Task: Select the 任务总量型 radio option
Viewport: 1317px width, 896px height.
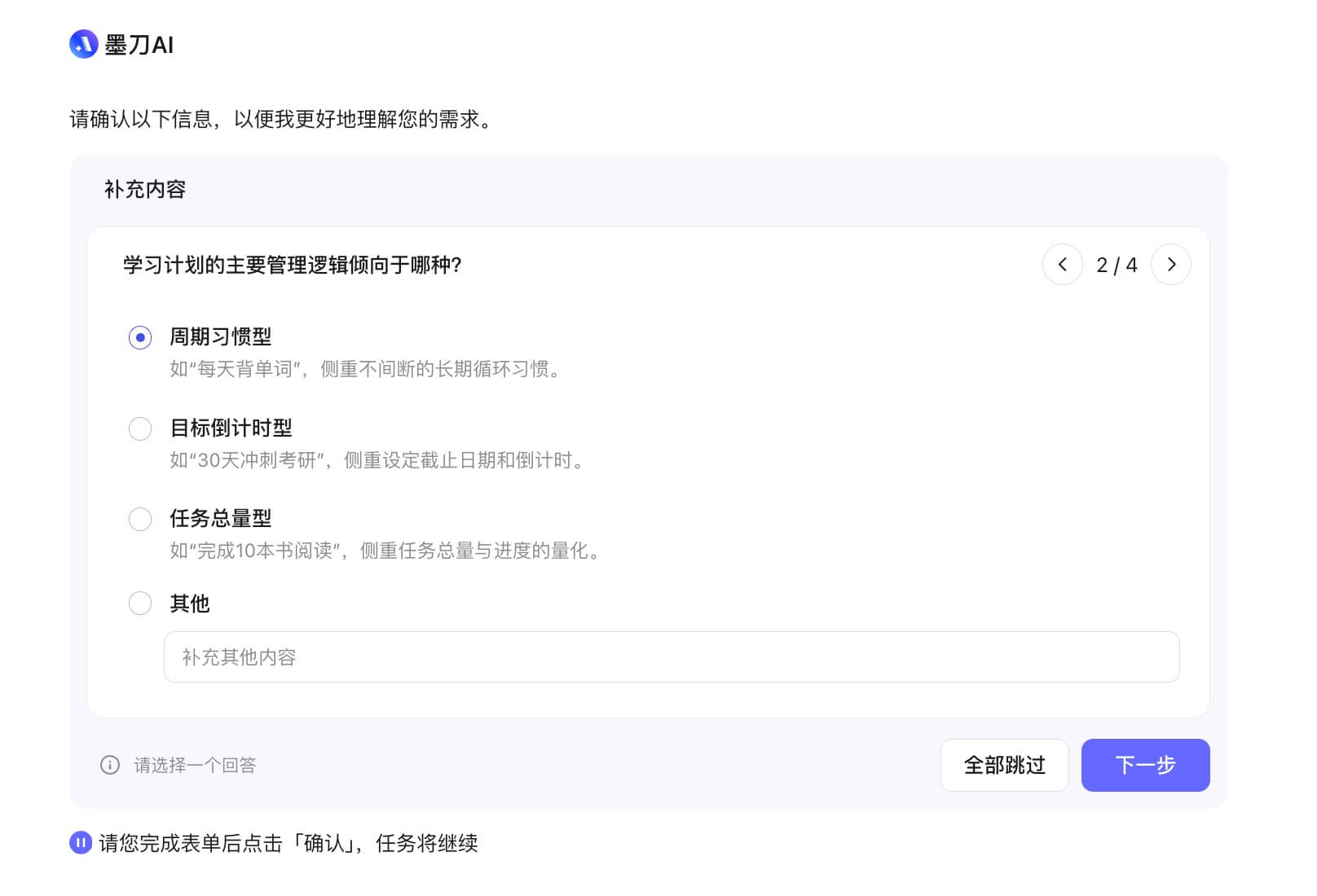Action: click(140, 519)
